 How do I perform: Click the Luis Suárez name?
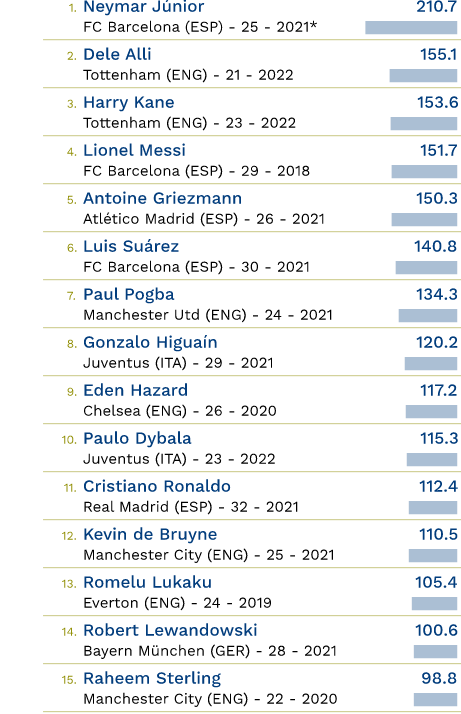pos(131,246)
